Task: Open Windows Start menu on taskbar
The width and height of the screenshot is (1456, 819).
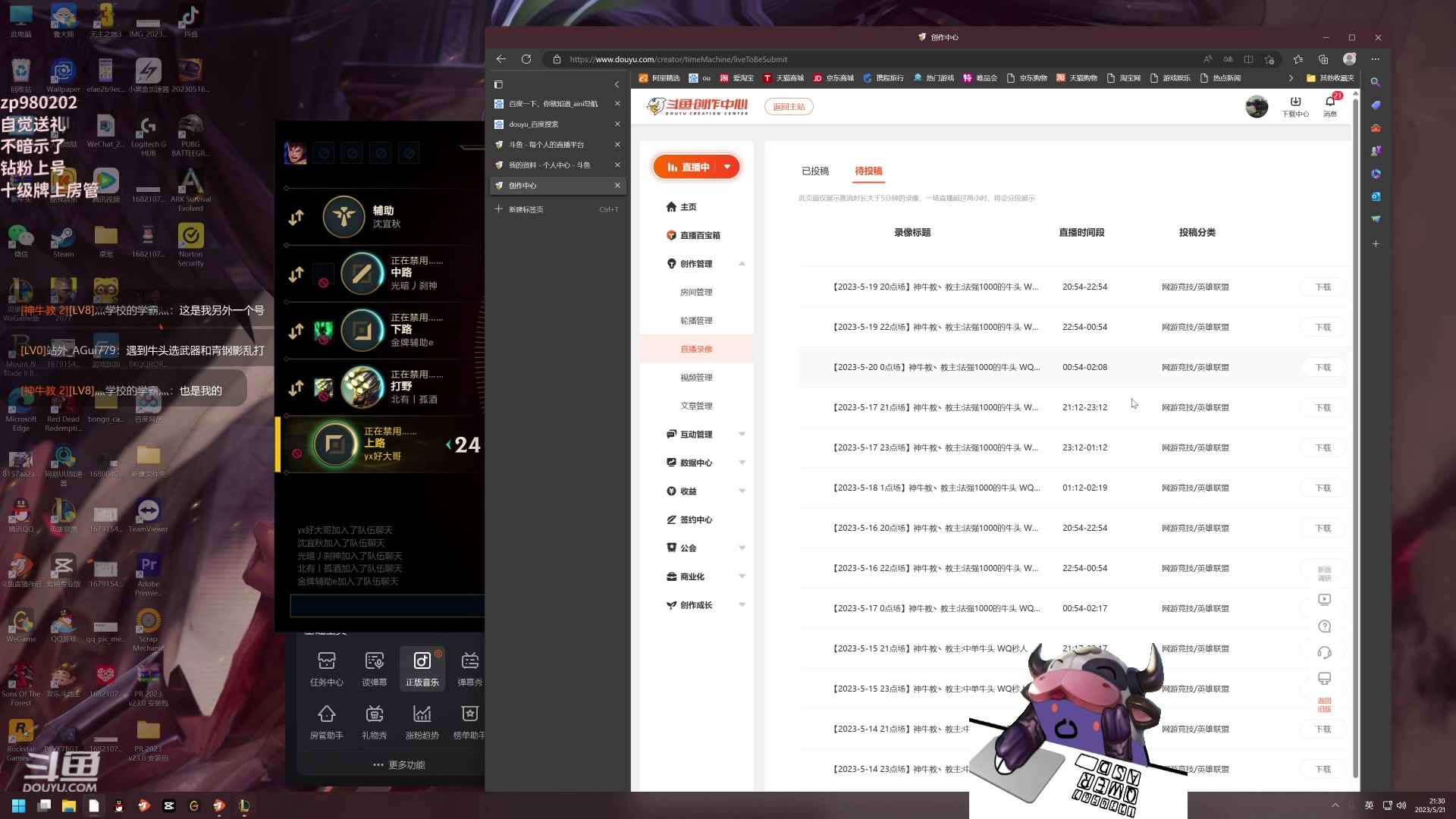Action: 18,805
